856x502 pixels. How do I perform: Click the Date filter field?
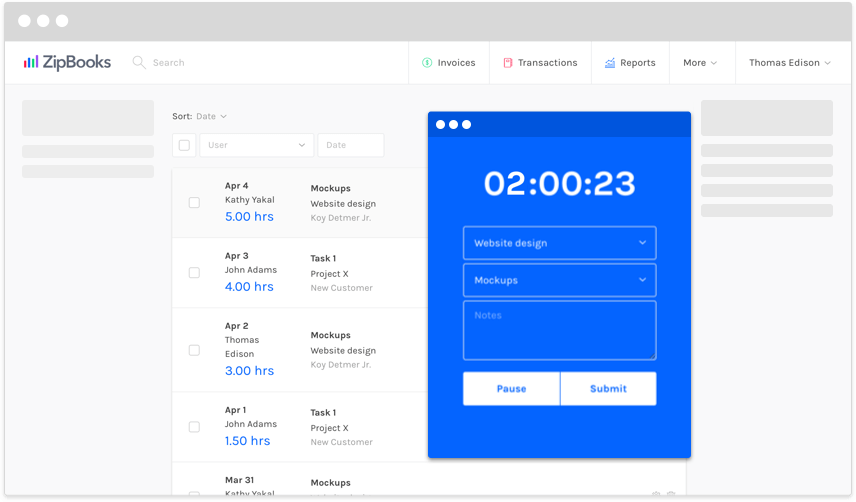tap(350, 145)
